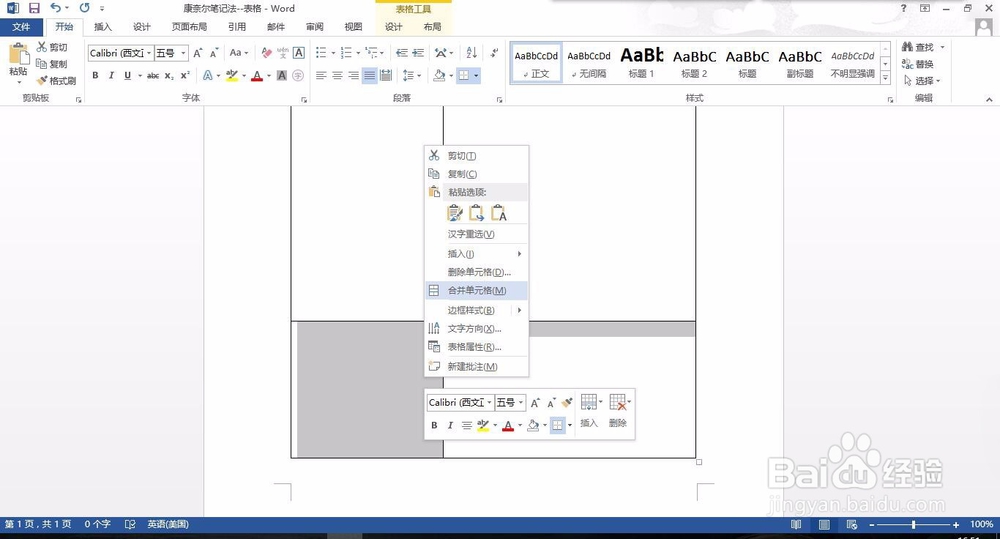This screenshot has width=1000, height=539.
Task: Toggle Bold in mini toolbar
Action: click(434, 425)
